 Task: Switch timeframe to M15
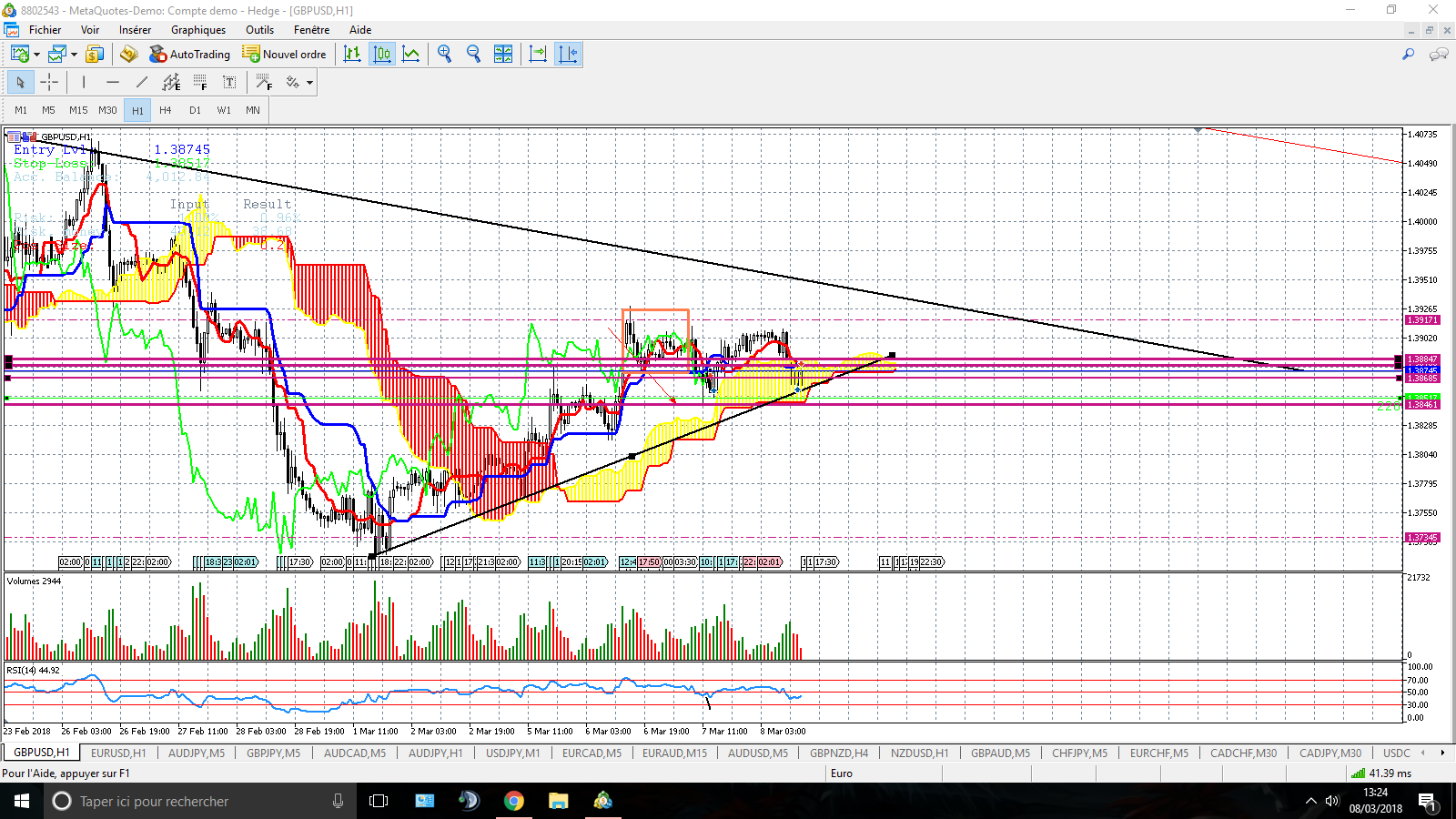78,110
